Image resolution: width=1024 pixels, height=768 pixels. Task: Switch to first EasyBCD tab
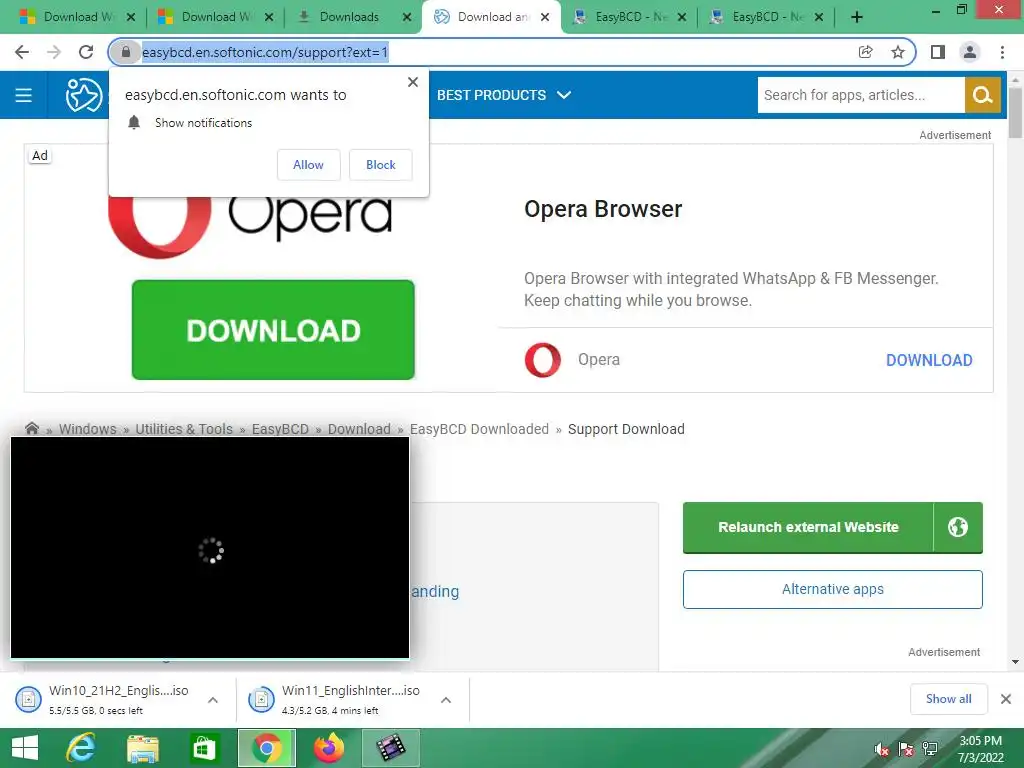click(x=626, y=17)
